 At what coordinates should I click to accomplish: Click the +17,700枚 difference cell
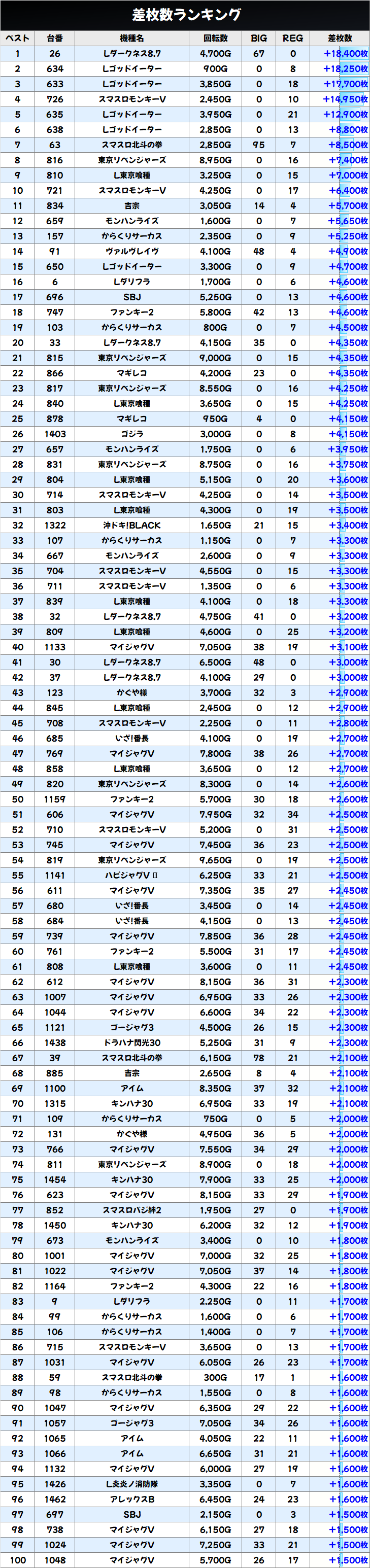[340, 84]
